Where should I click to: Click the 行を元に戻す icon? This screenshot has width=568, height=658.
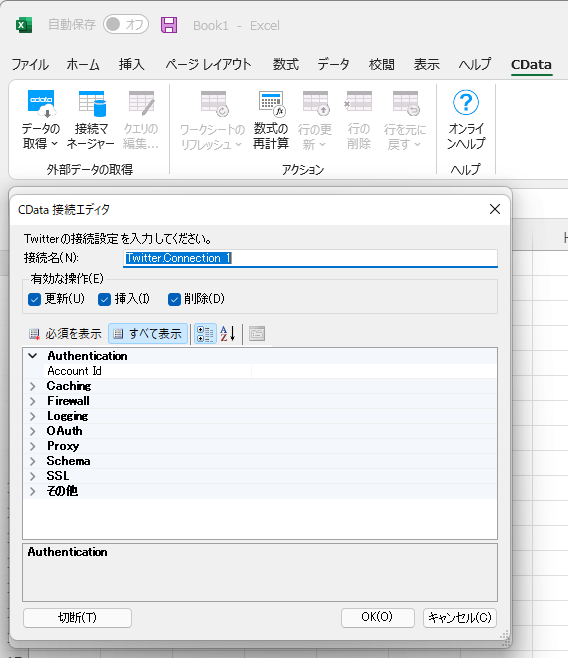(x=406, y=103)
